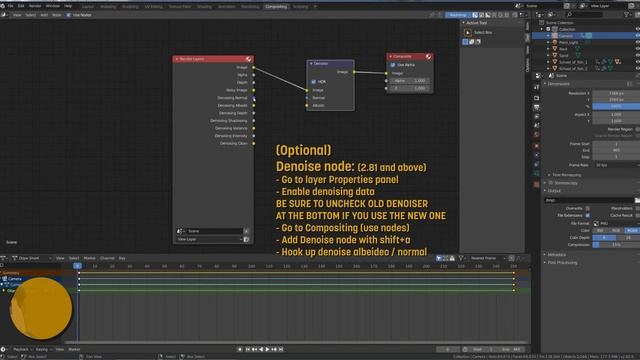Open the outliner filter icon
The width and height of the screenshot is (640, 360).
(x=627, y=15)
